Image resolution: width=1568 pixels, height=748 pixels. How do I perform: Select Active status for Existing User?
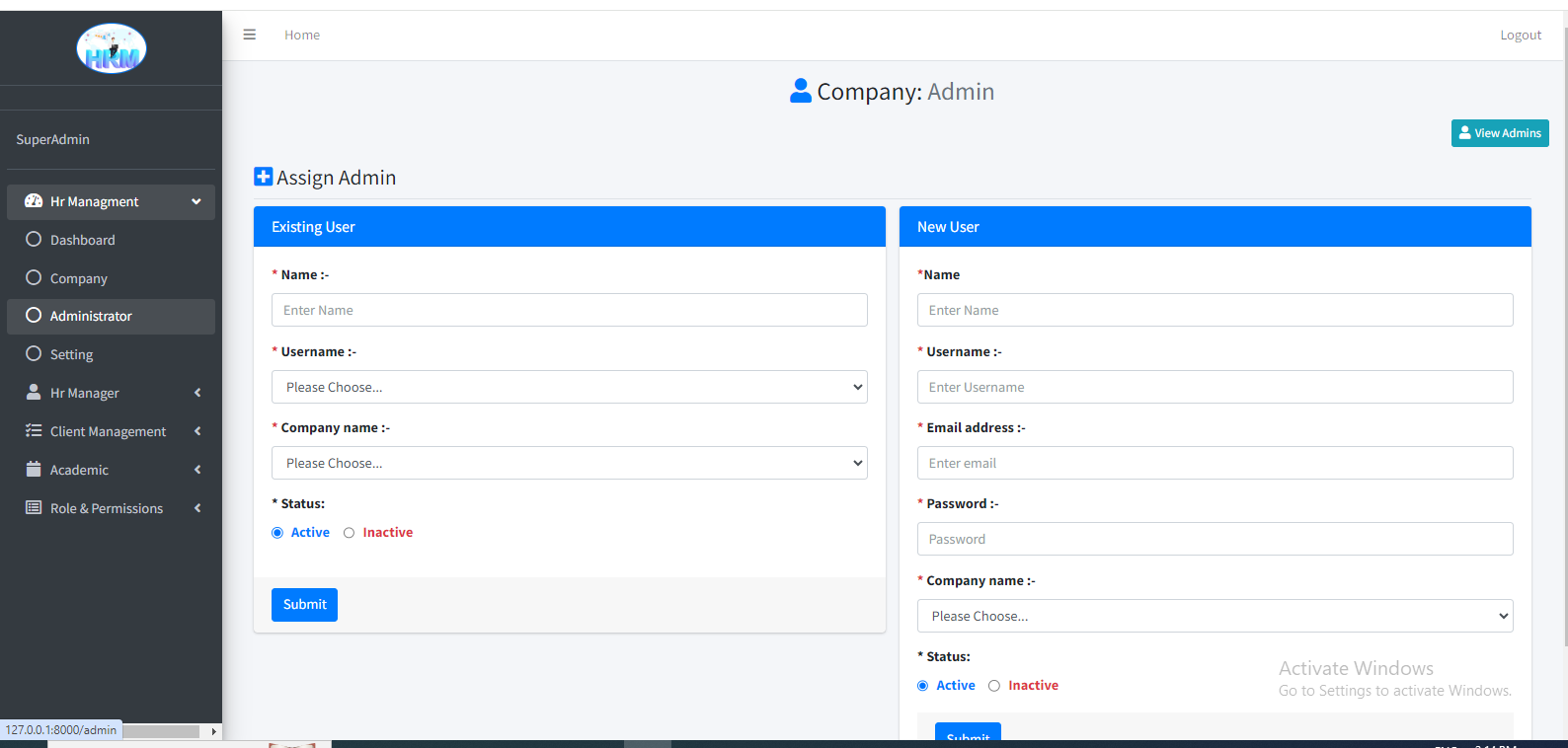277,533
